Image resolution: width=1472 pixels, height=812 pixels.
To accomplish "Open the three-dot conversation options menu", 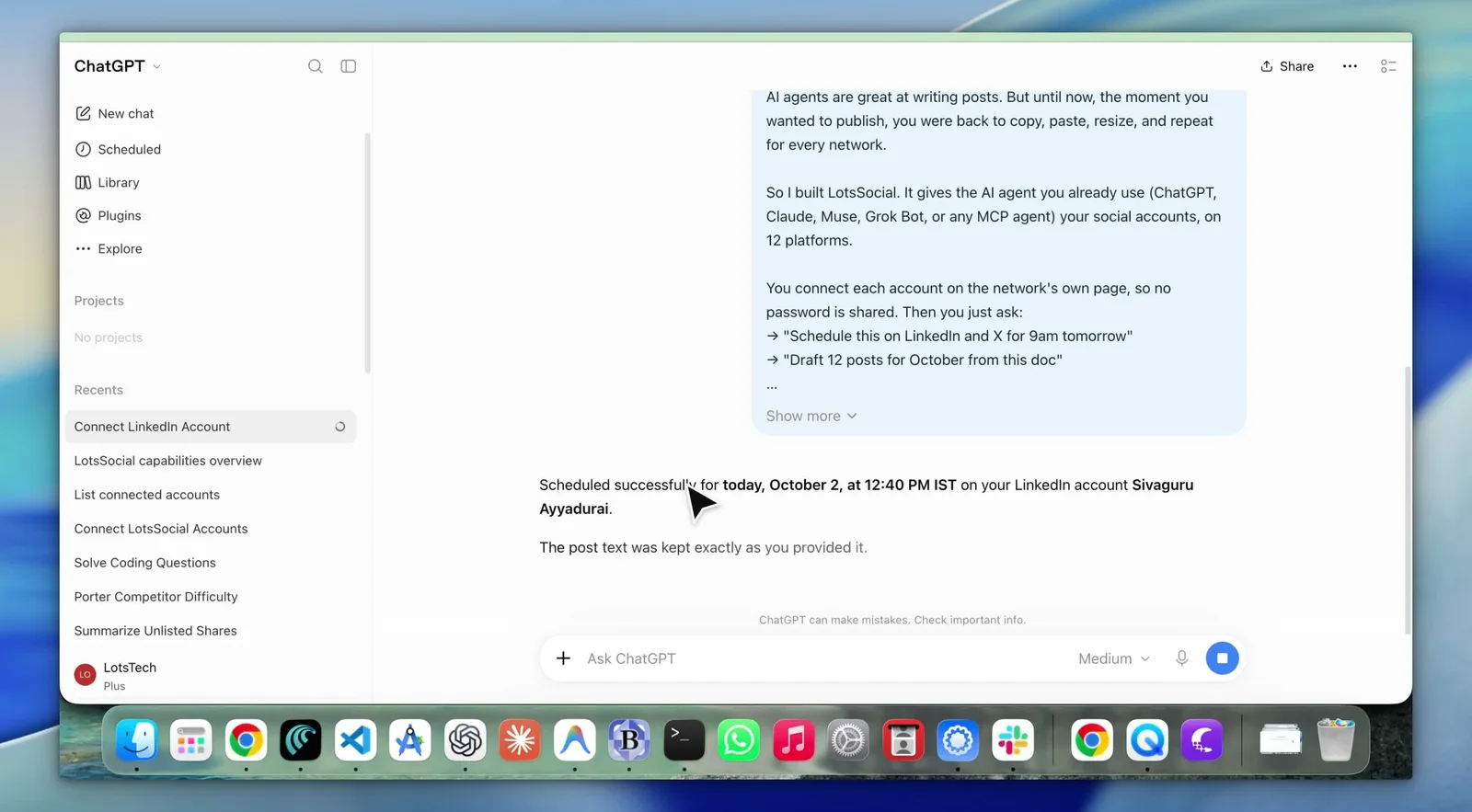I will (x=1350, y=66).
